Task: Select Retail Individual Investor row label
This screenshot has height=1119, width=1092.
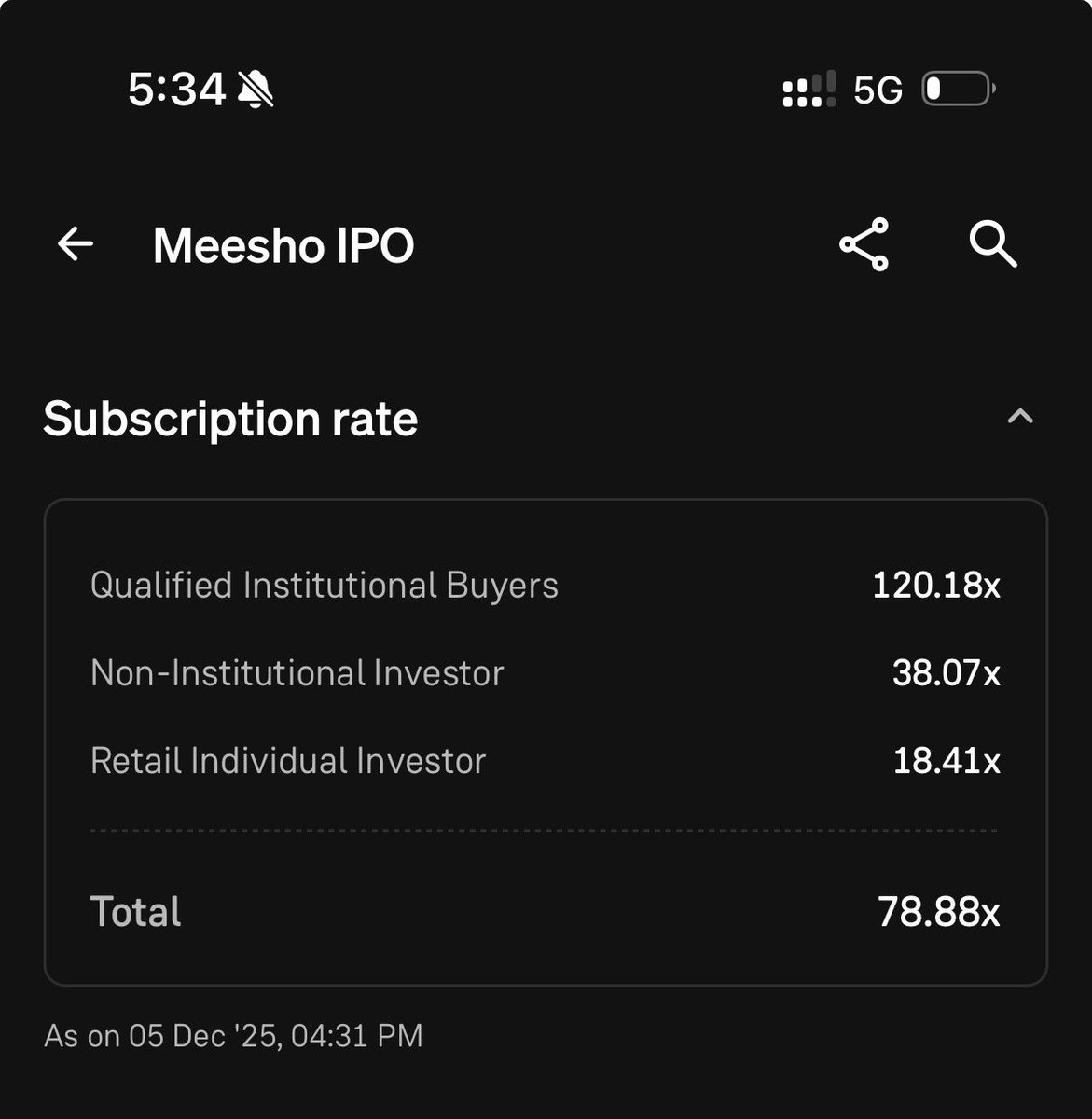Action: pos(288,761)
